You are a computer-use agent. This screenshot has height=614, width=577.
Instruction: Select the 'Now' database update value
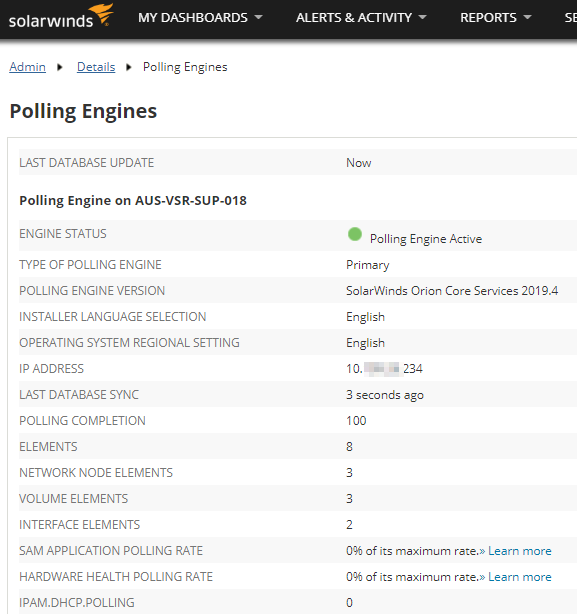click(x=359, y=163)
